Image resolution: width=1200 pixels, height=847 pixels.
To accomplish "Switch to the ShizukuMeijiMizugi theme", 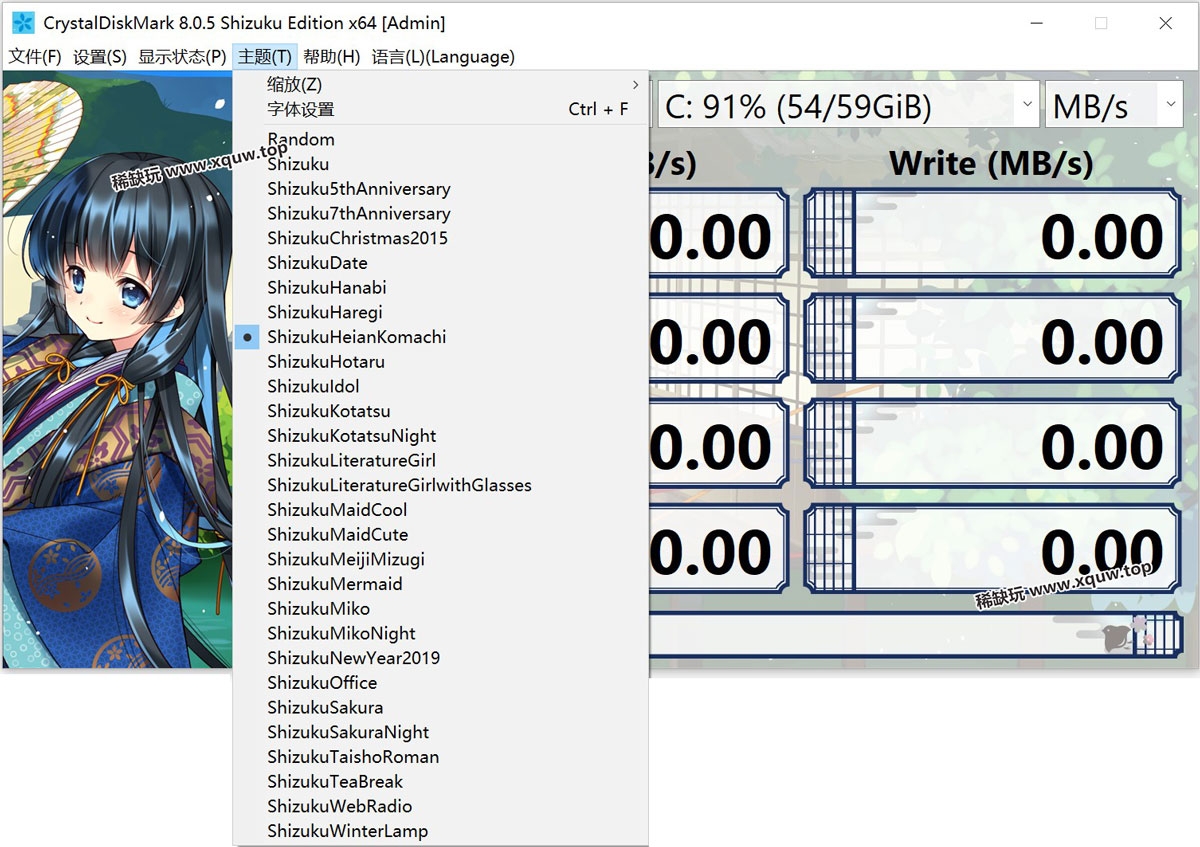I will click(x=441, y=559).
